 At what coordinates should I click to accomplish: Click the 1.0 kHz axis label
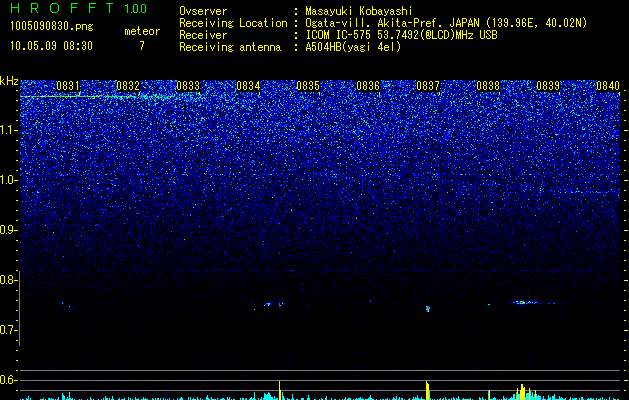click(x=8, y=180)
